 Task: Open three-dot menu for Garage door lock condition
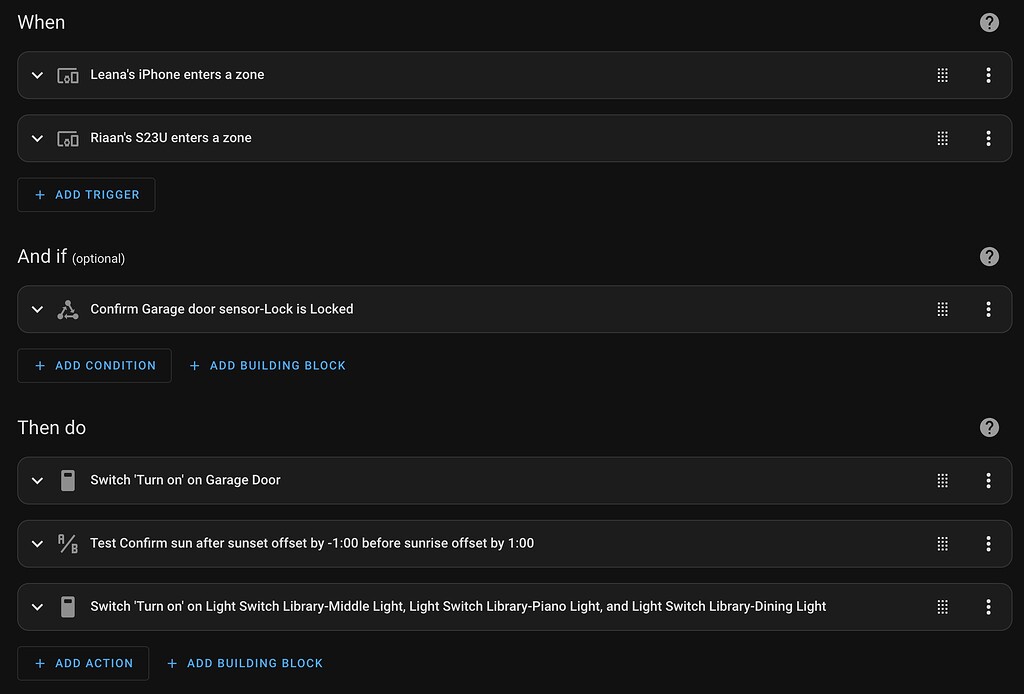(988, 309)
